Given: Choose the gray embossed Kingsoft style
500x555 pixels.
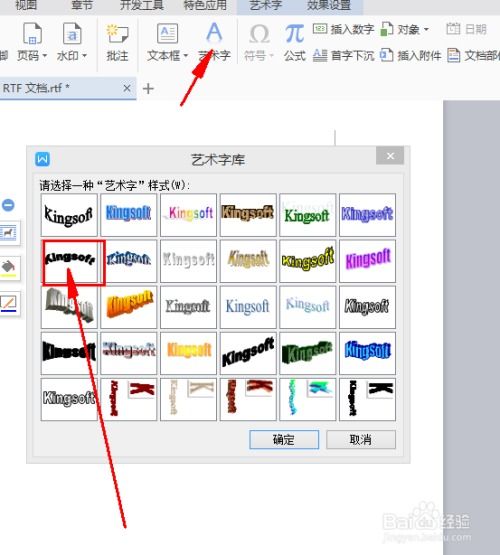Looking at the screenshot, I should 188,261.
